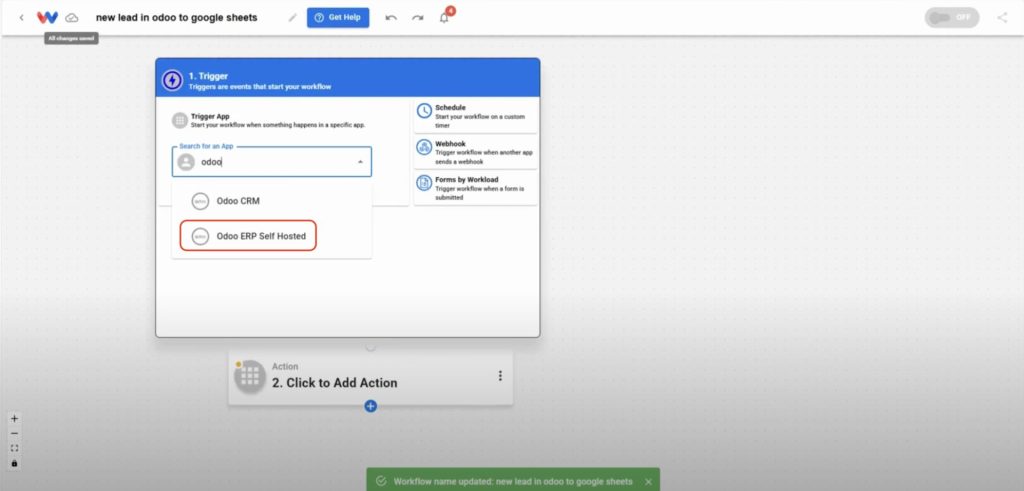Edit workflow name with pencil icon

(293, 18)
